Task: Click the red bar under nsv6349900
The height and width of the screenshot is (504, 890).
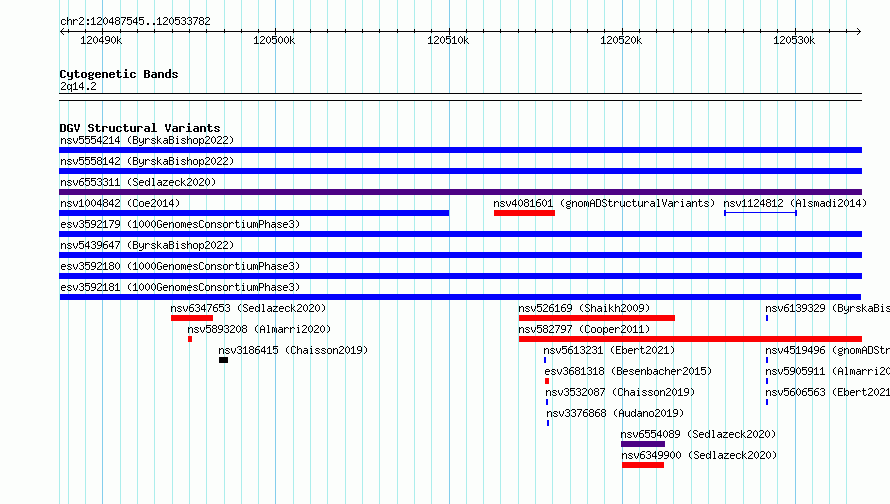Action: pos(643,465)
